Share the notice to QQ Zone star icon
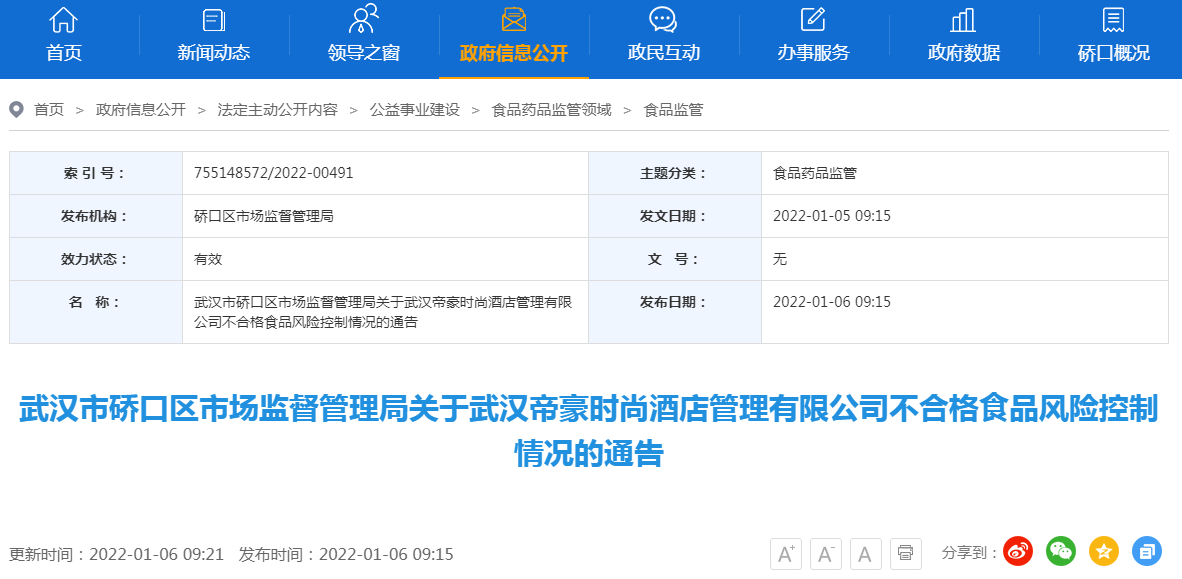 point(1103,550)
